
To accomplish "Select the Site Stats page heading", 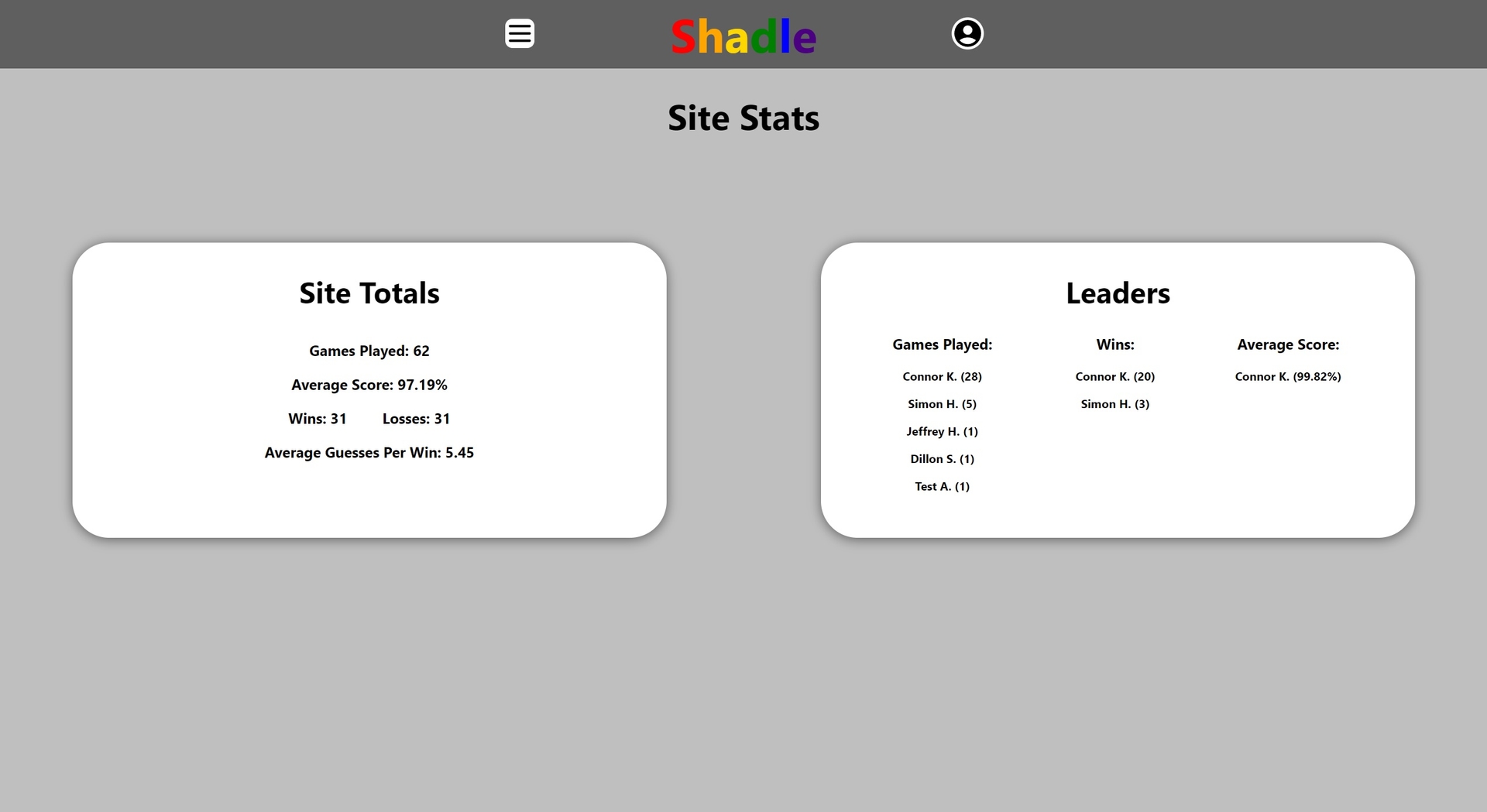I will 743,118.
